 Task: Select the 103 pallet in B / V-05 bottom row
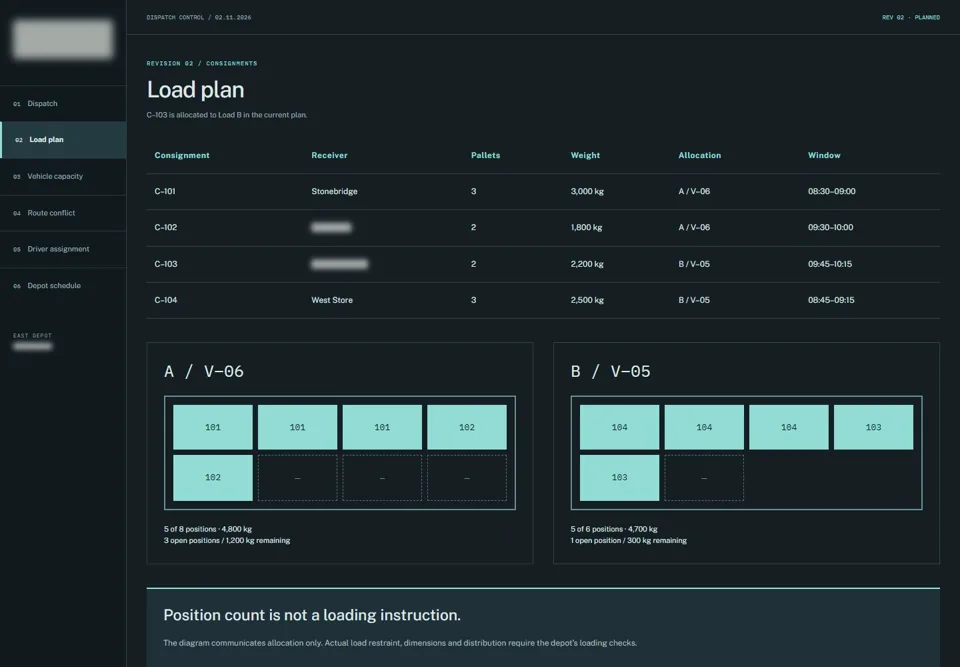pyautogui.click(x=619, y=478)
